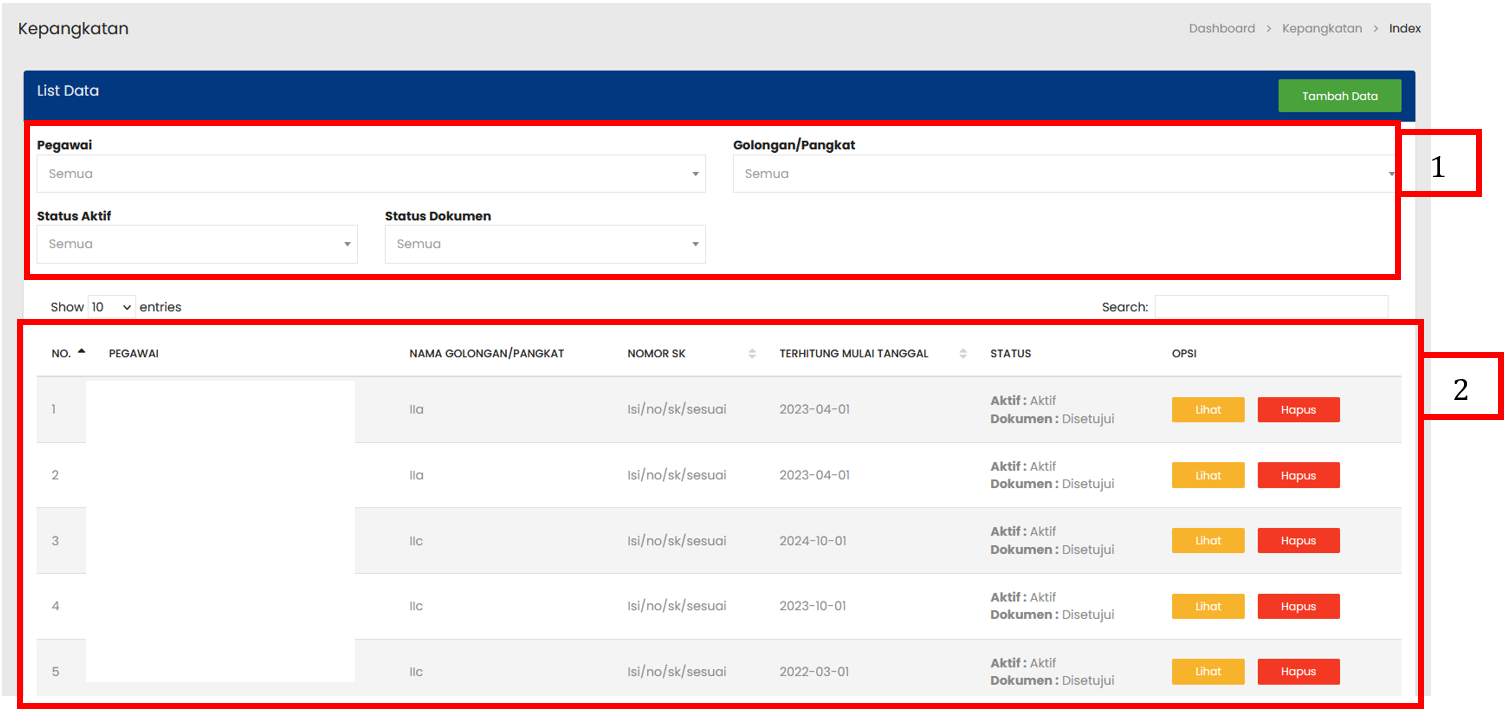Click into the Search input field

[1271, 307]
